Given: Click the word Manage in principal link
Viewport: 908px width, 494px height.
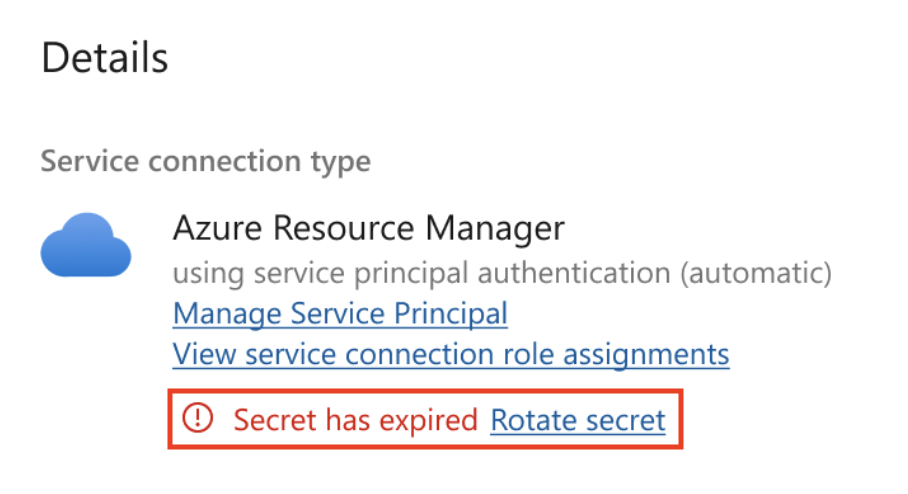Looking at the screenshot, I should [226, 314].
